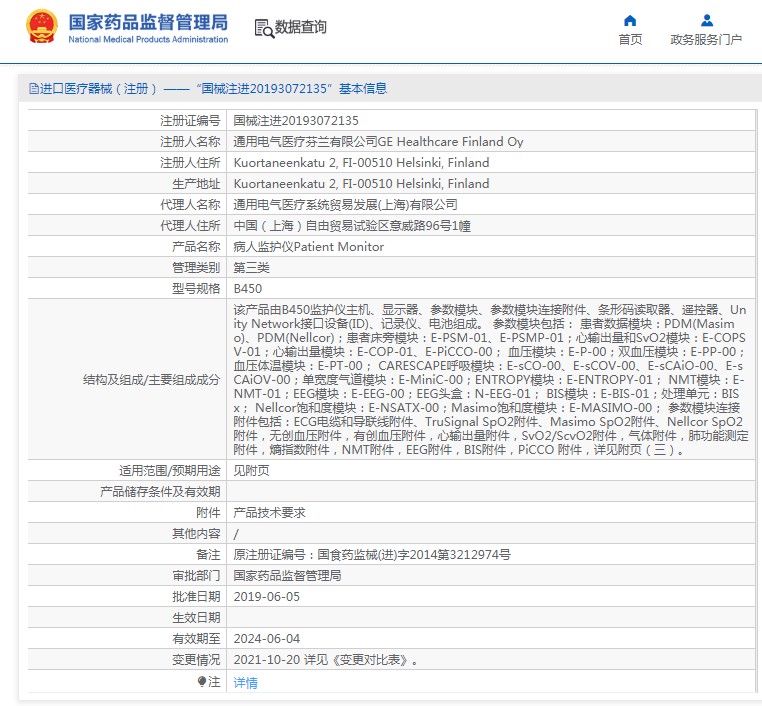The height and width of the screenshot is (706, 762).
Task: Click the 批准日期 row label
Action: click(x=196, y=597)
